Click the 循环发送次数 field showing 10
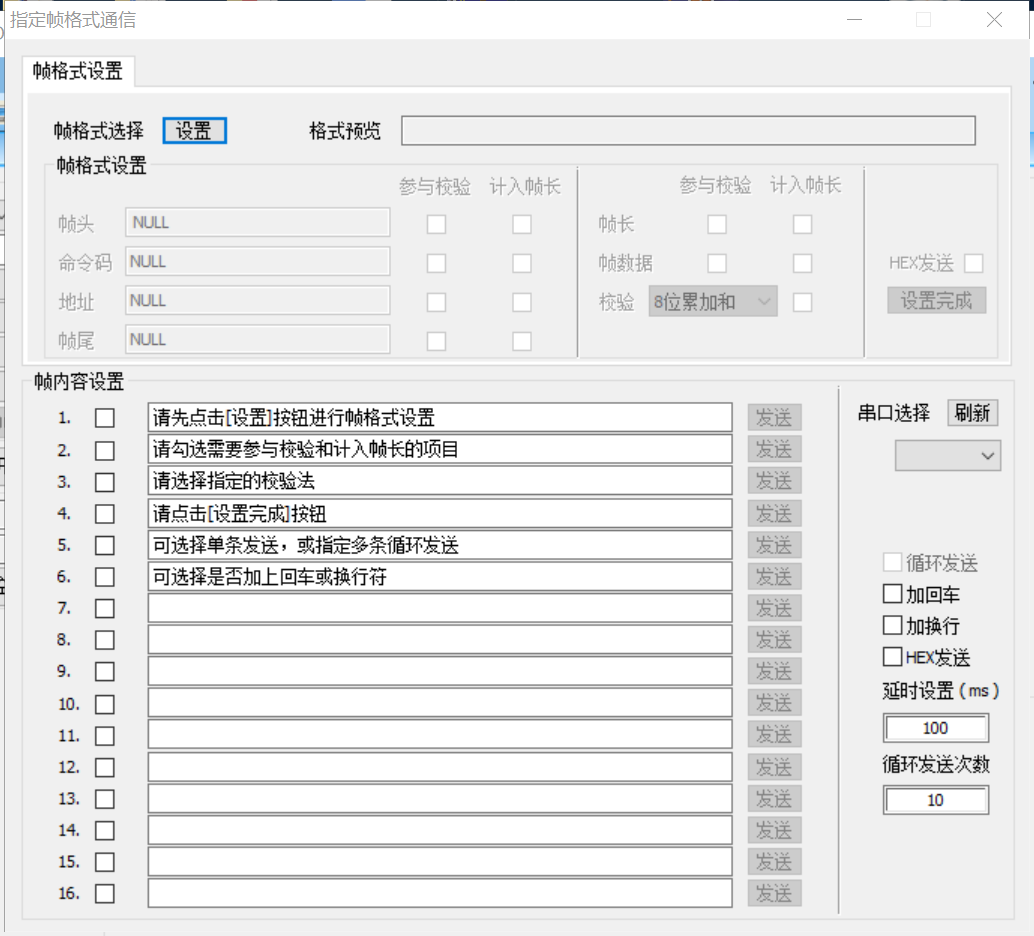Screen dimensions: 1034x936 pyautogui.click(x=936, y=800)
